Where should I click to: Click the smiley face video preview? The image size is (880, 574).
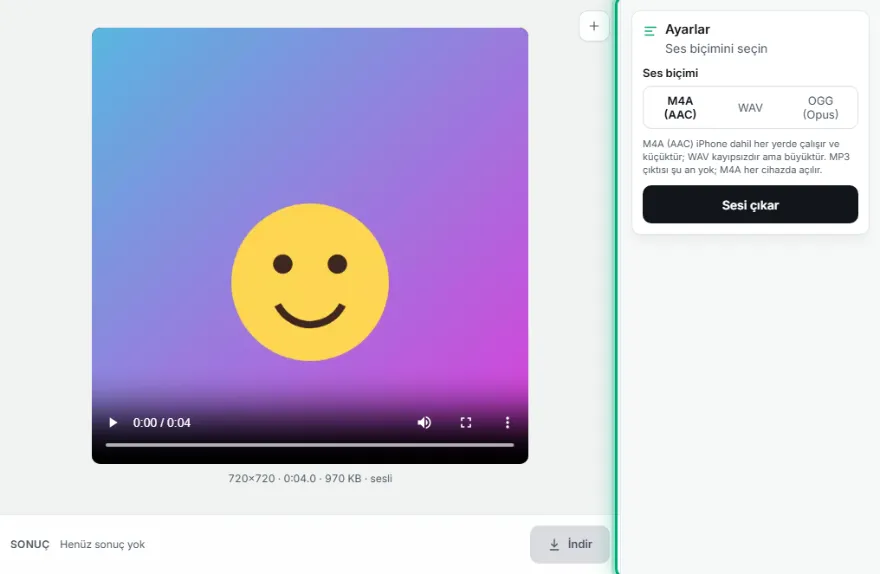click(310, 246)
